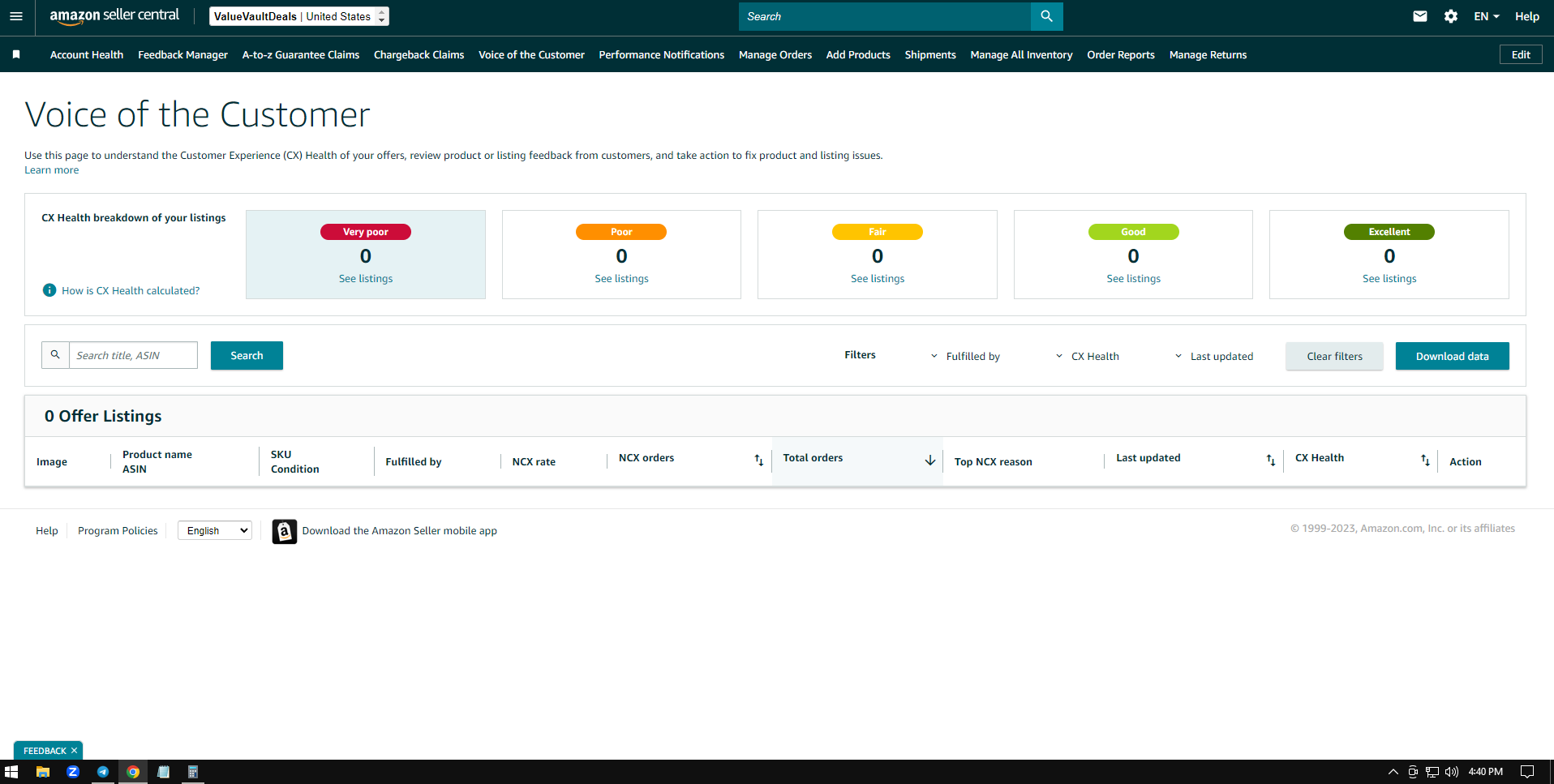
Task: Open Telegram from taskbar
Action: coord(103,772)
